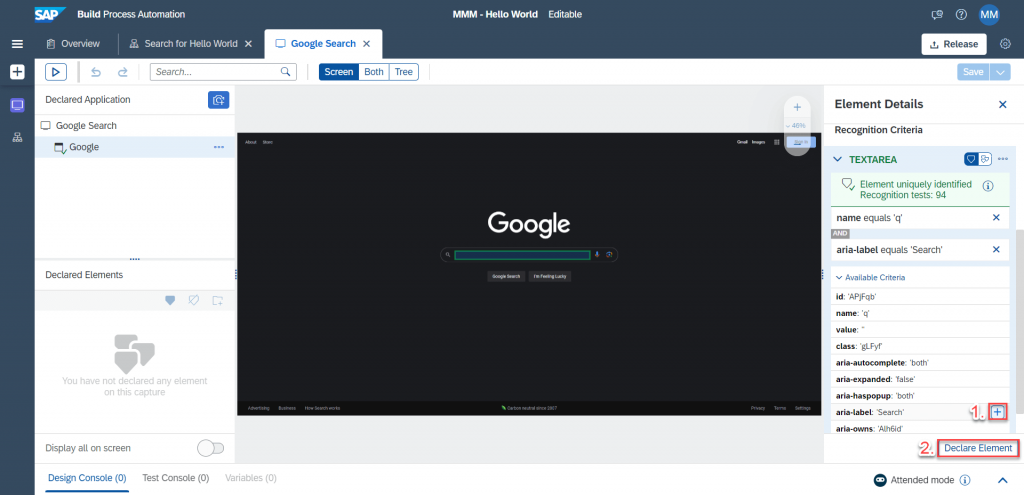Click the highlighted search box in capture
This screenshot has height=495, width=1024.
click(522, 255)
